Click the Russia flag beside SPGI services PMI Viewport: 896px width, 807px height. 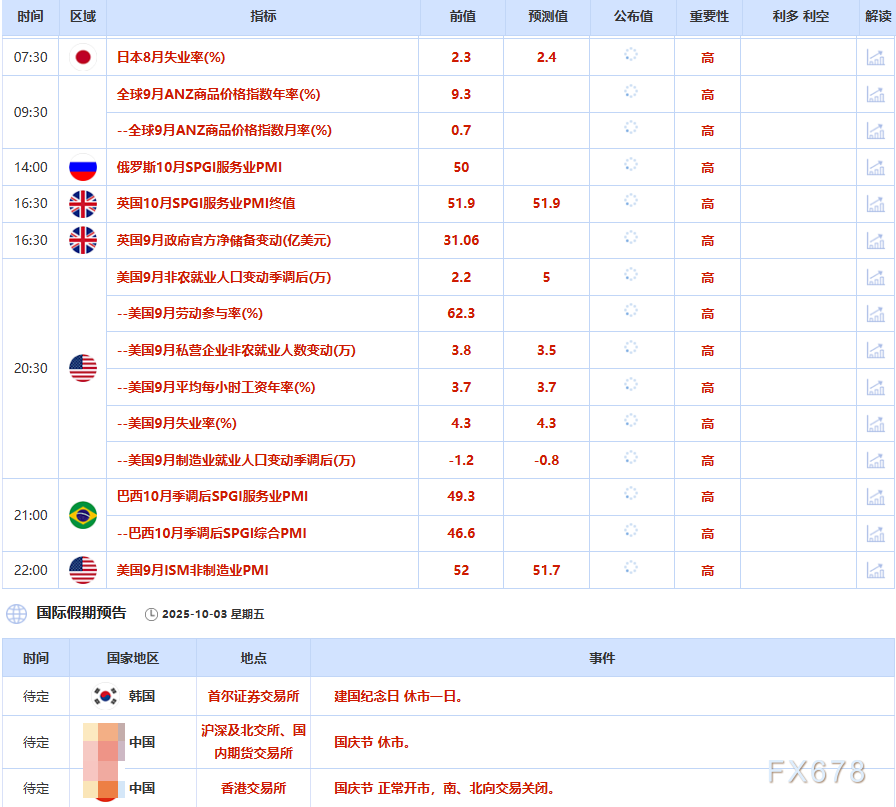[x=83, y=167]
